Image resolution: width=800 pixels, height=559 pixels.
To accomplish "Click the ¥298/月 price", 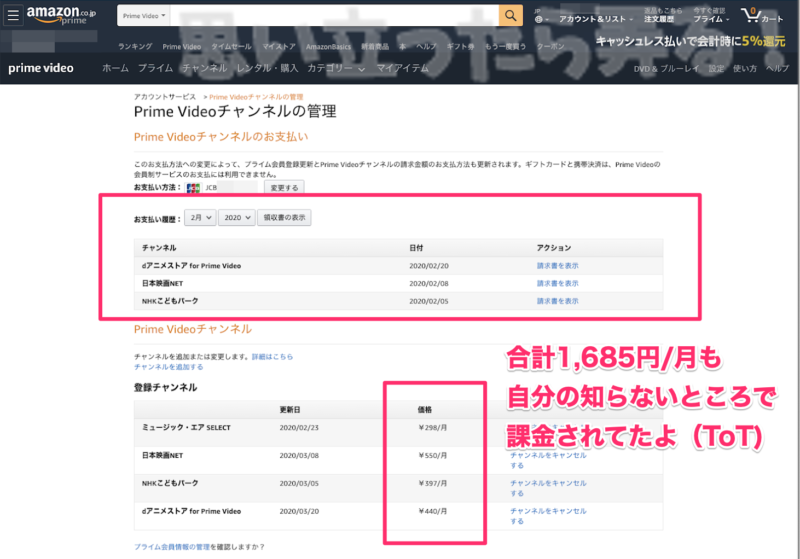I will click(433, 428).
